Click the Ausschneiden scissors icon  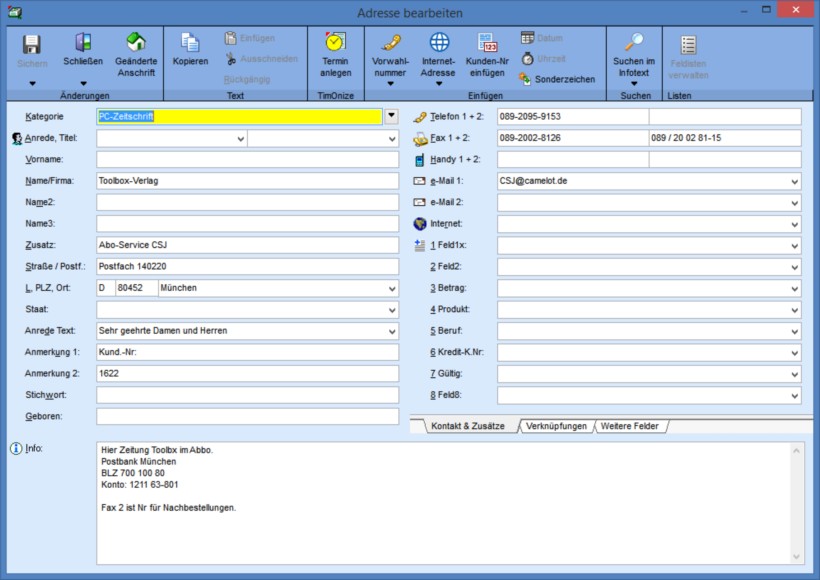point(231,59)
